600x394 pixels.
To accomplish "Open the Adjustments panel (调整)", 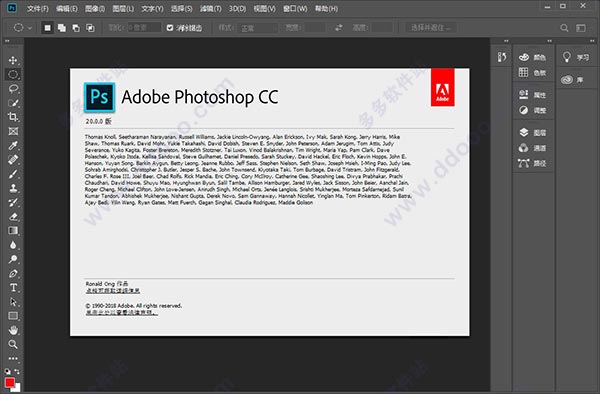I will pos(533,110).
